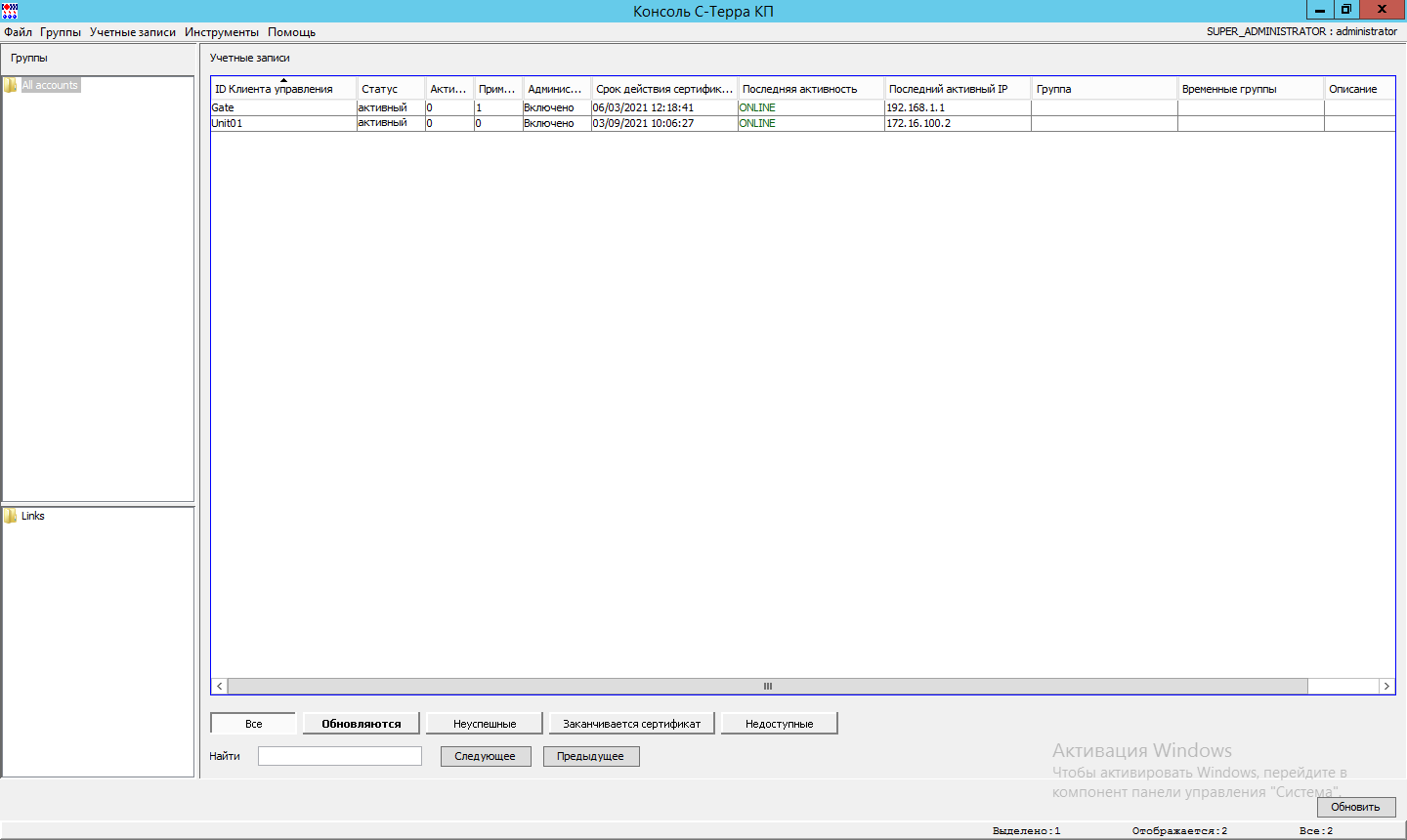The height and width of the screenshot is (840, 1407).
Task: Close the Консоль С-Терра КП window
Action: pyautogui.click(x=1383, y=10)
